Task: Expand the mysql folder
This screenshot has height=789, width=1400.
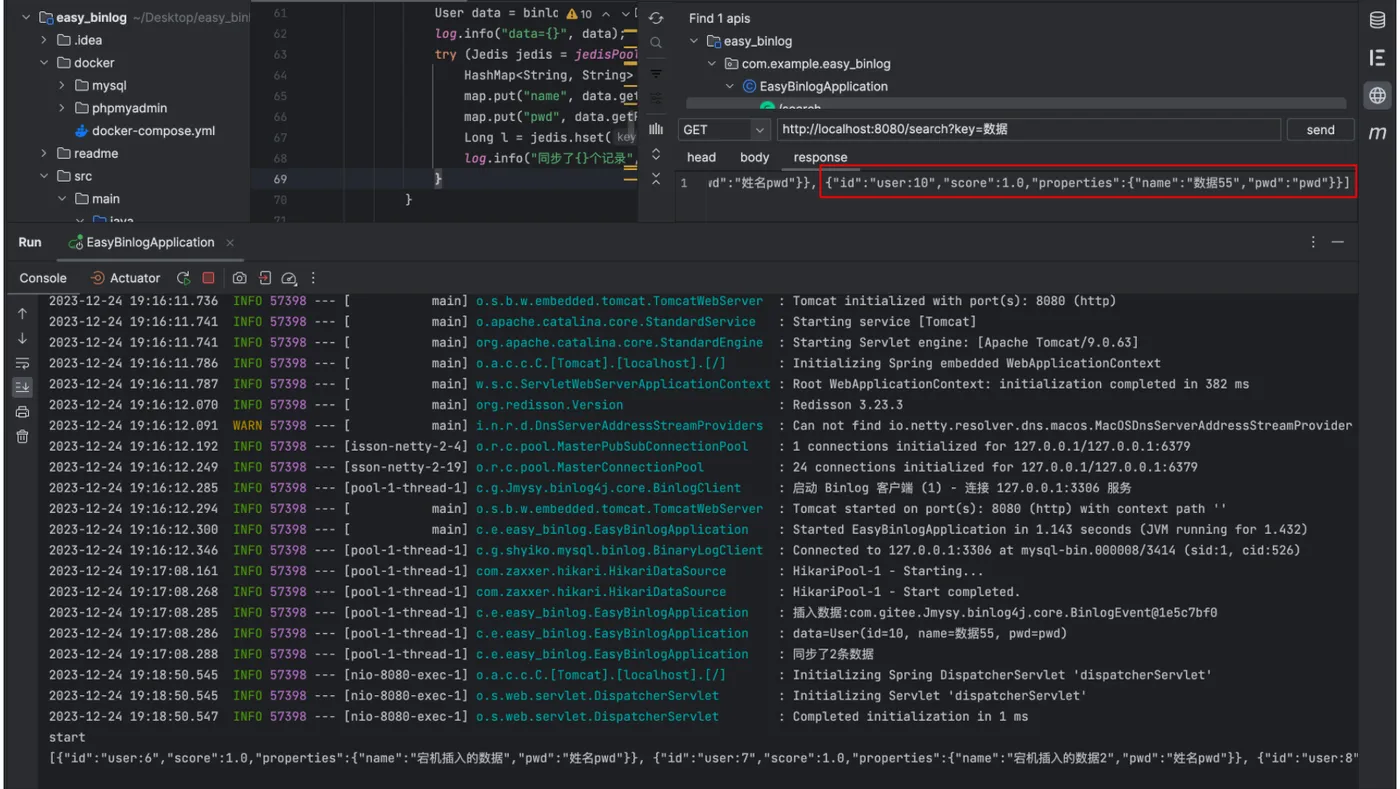Action: point(62,86)
